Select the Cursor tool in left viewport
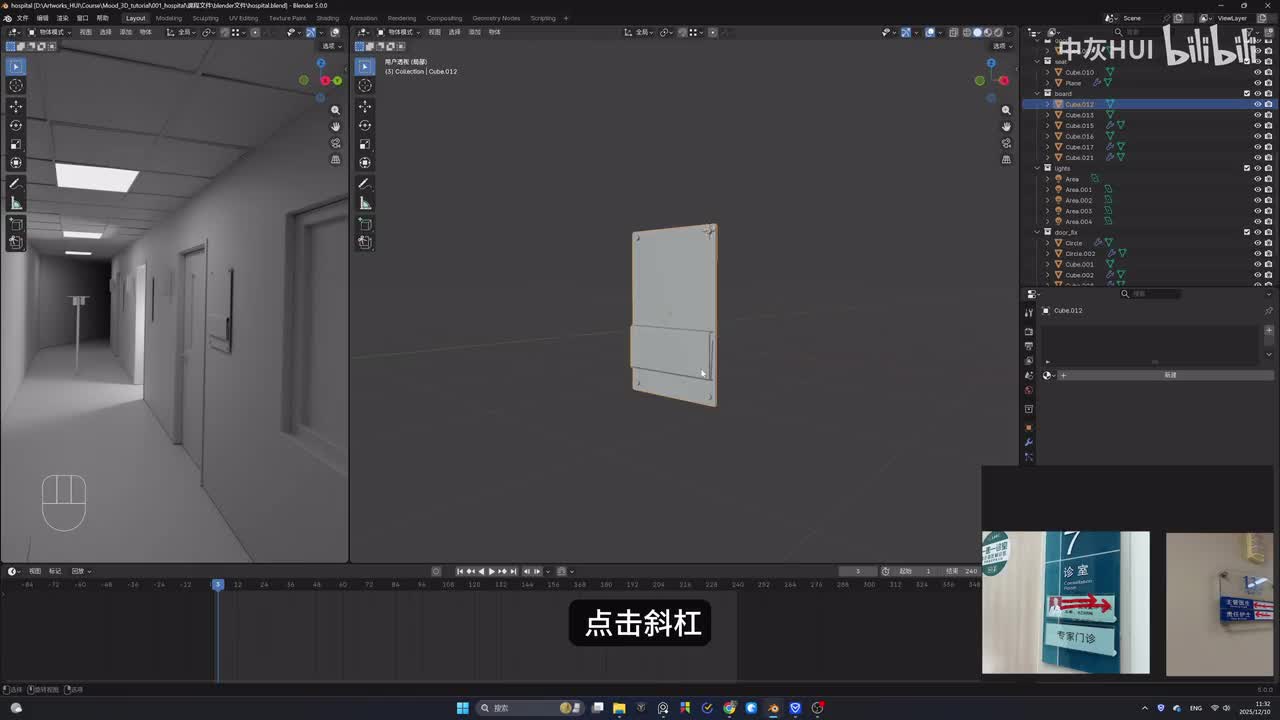Screen dimensions: 1280x720 click(x=16, y=86)
